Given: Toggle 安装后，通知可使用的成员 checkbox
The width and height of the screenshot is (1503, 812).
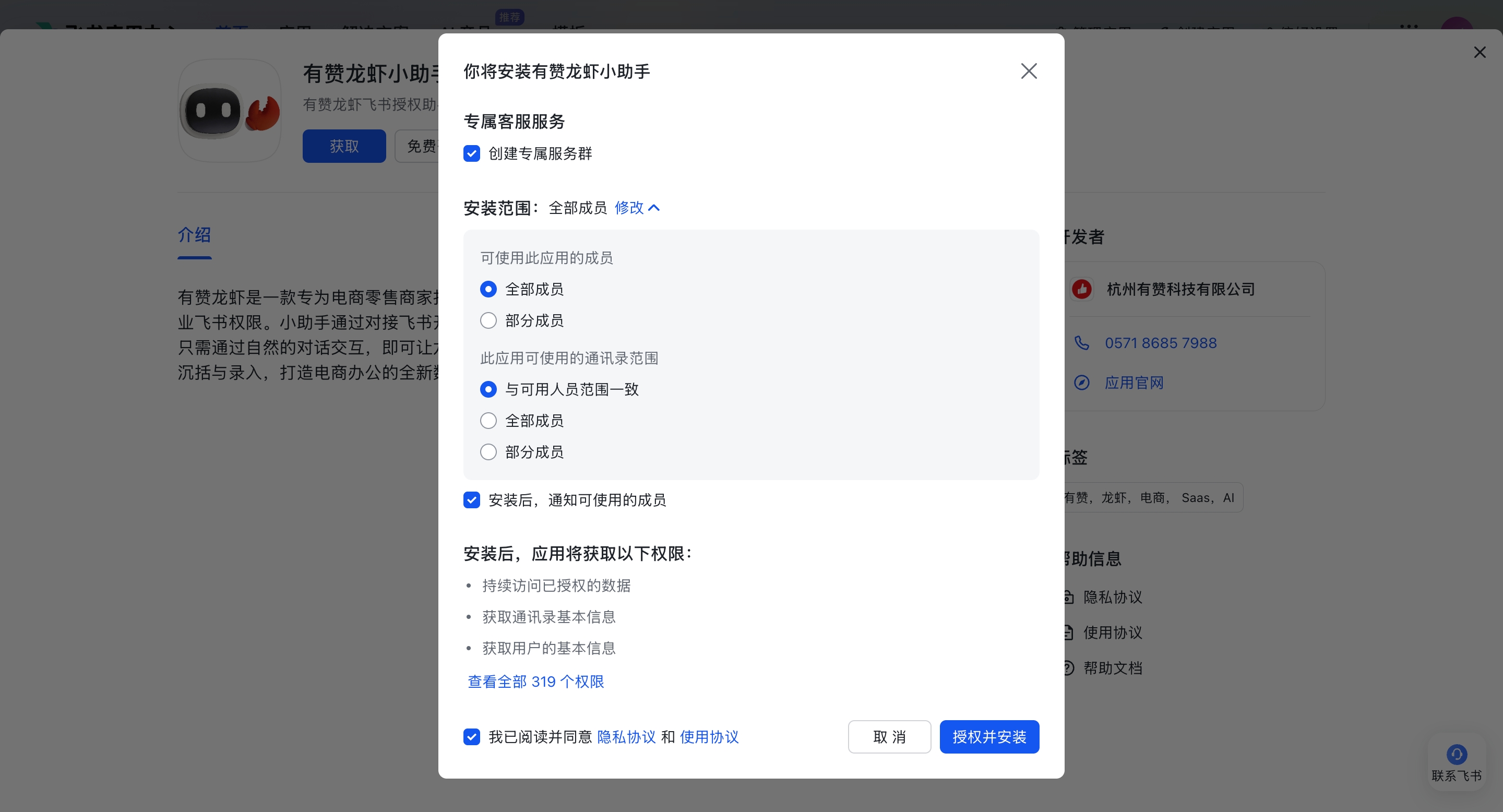Looking at the screenshot, I should [471, 500].
